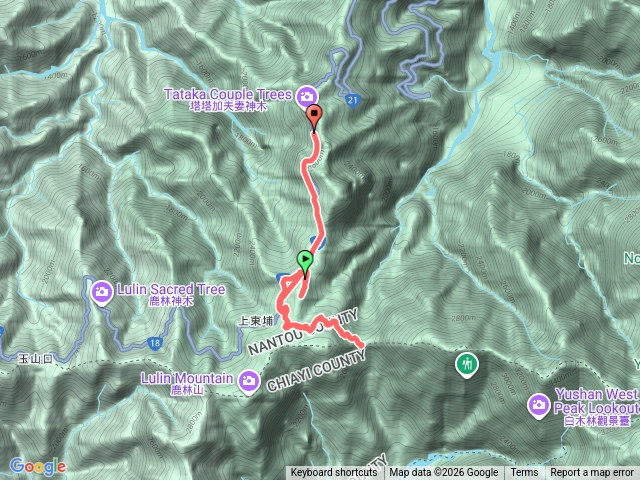Click the red end-point stop pin

(314, 118)
